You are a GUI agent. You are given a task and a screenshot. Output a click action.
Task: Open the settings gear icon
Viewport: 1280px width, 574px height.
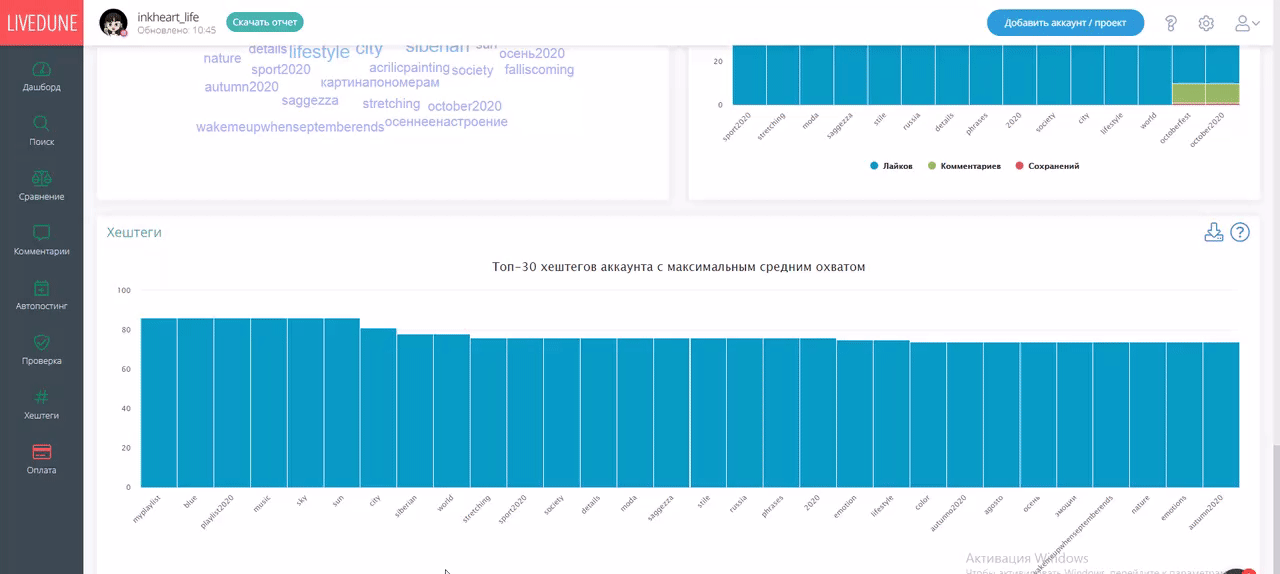pos(1206,23)
